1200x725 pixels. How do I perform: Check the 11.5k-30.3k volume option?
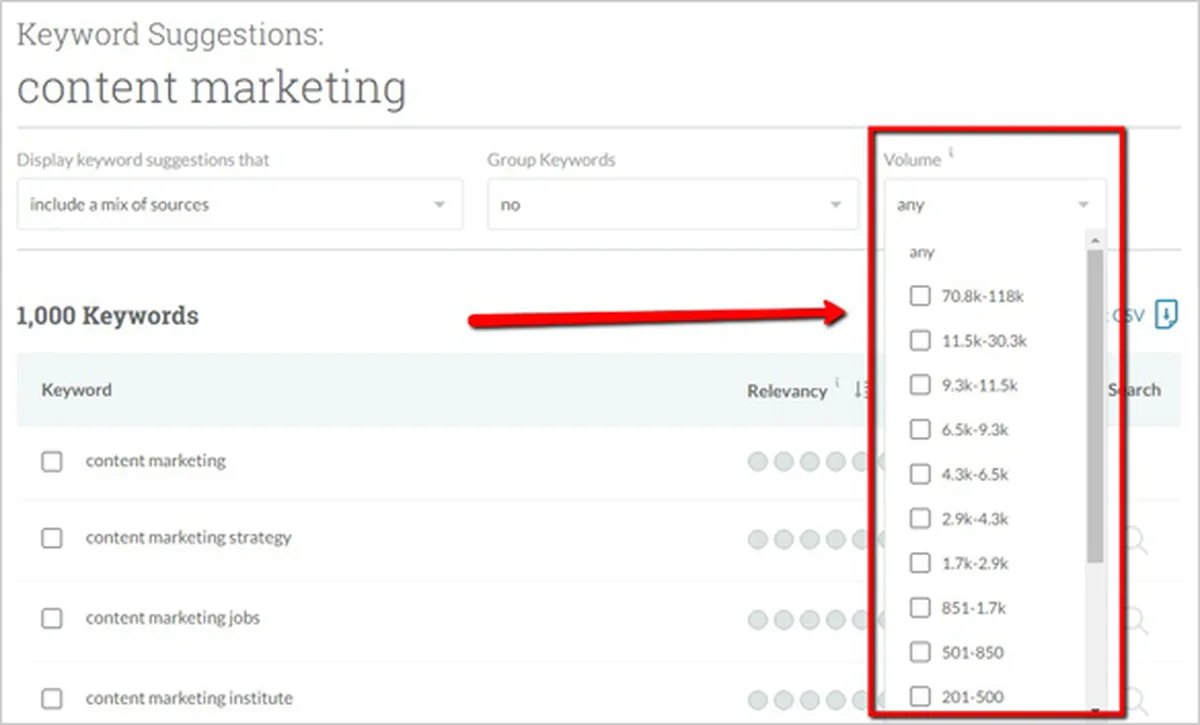coord(919,341)
